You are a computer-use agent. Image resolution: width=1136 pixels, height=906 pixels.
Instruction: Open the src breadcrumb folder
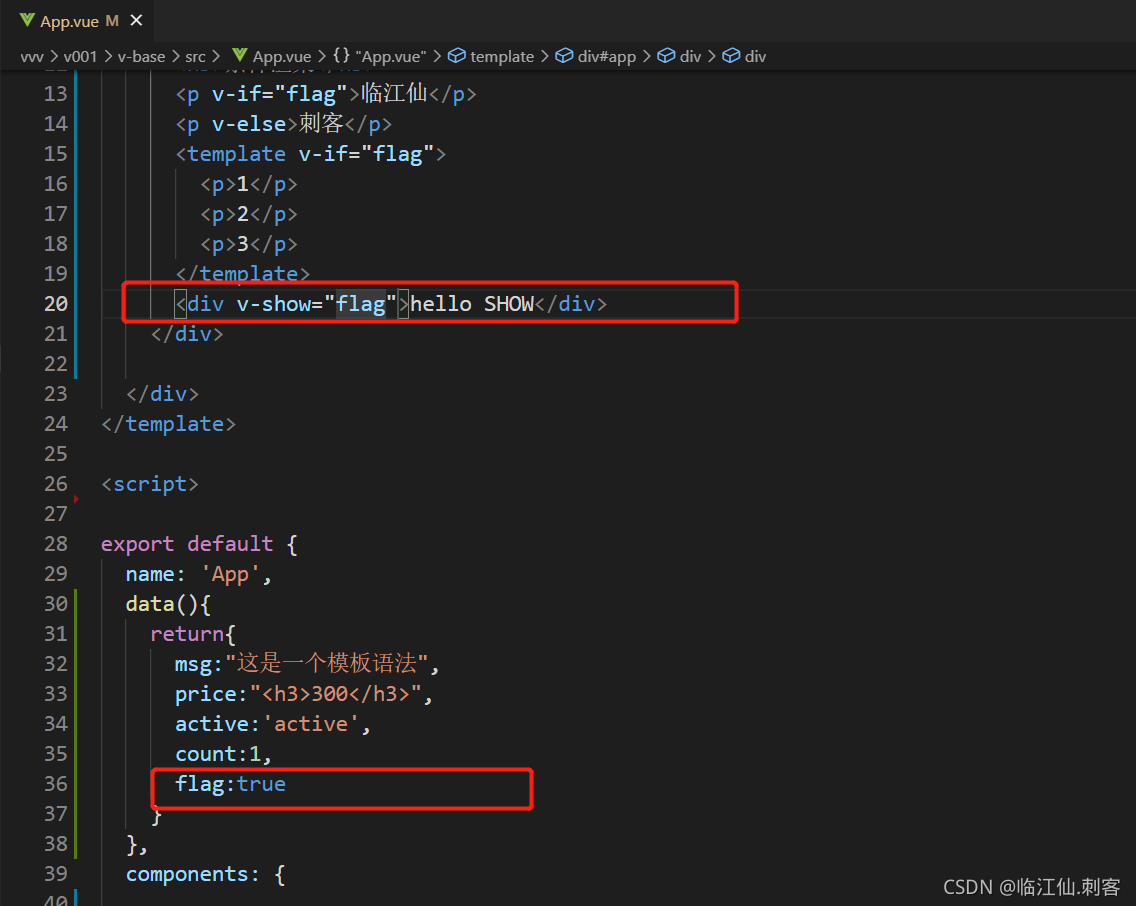(195, 56)
